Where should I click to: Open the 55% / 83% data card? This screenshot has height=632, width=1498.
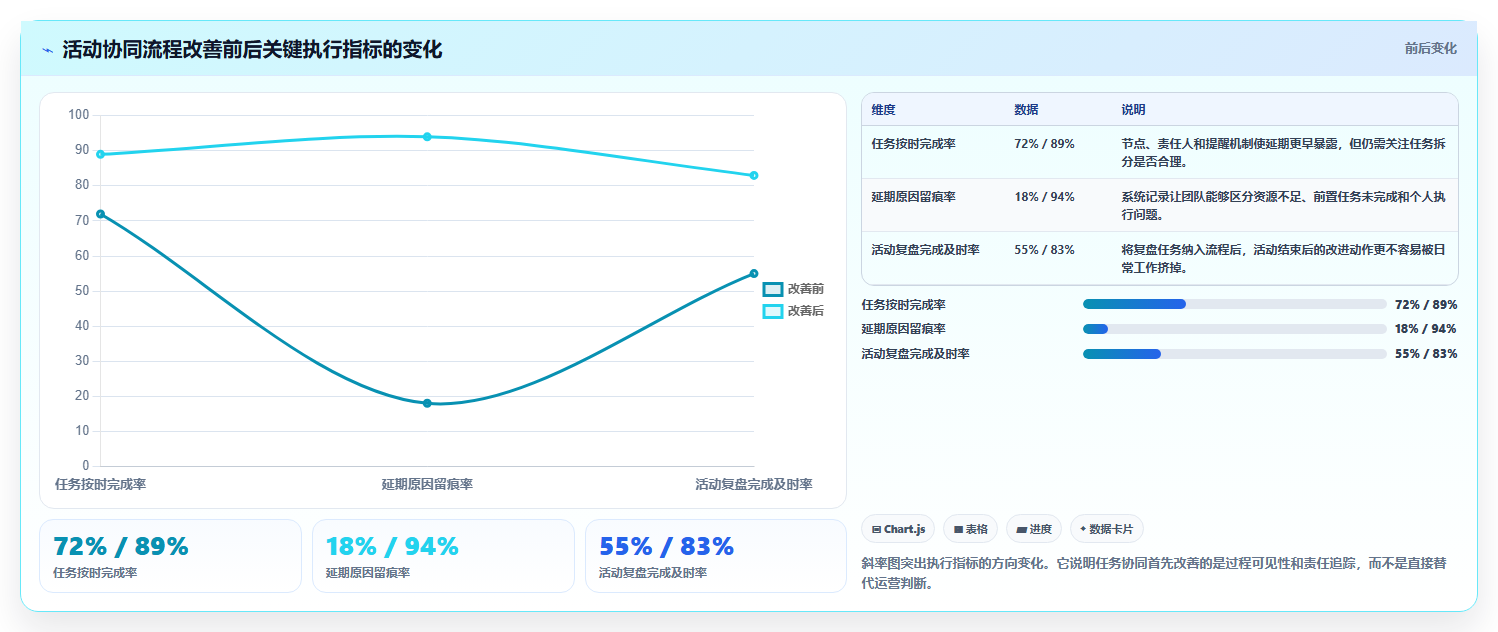716,556
